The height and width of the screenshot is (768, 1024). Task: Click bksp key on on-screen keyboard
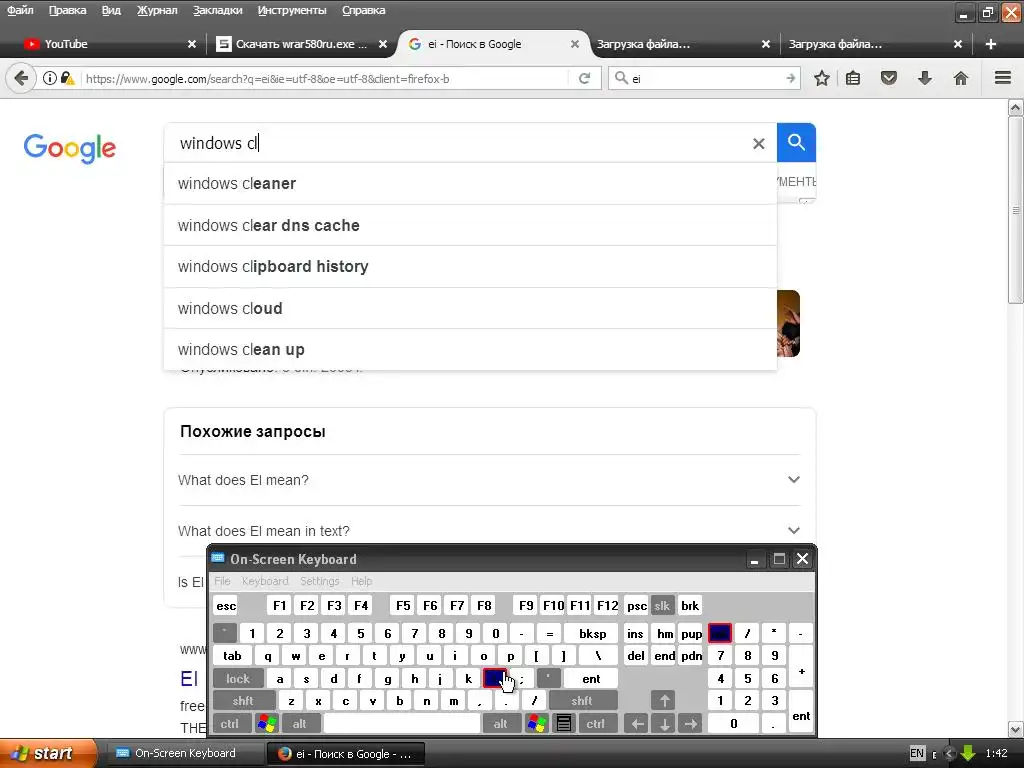click(x=592, y=633)
